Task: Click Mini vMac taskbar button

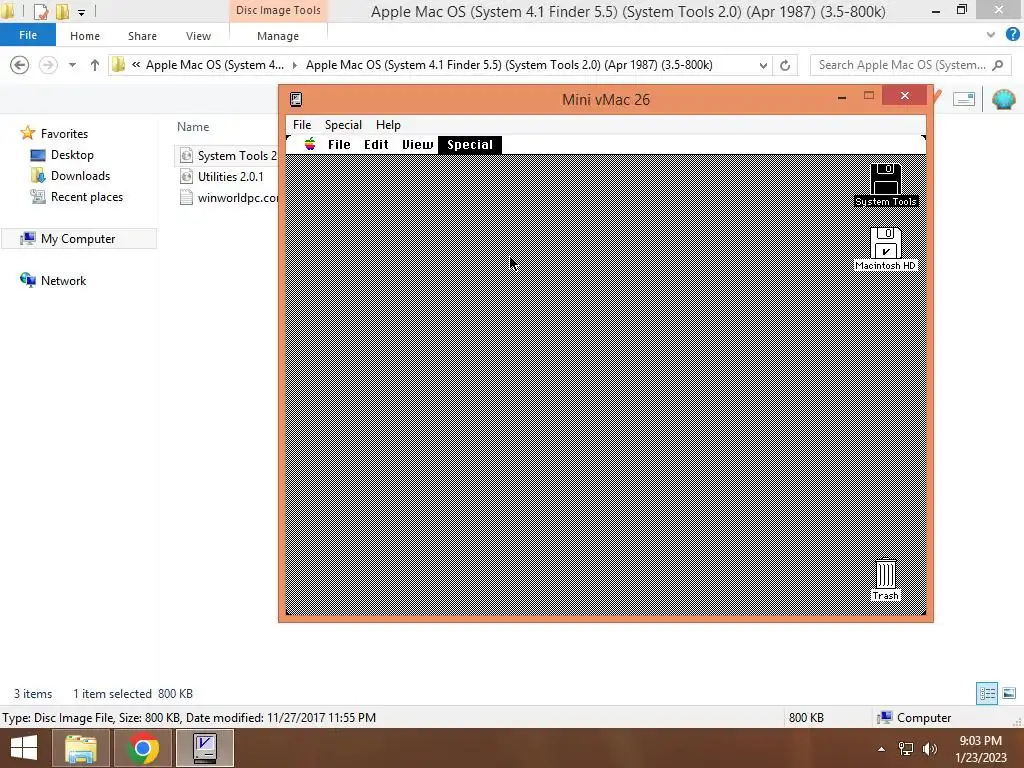Action: 205,748
